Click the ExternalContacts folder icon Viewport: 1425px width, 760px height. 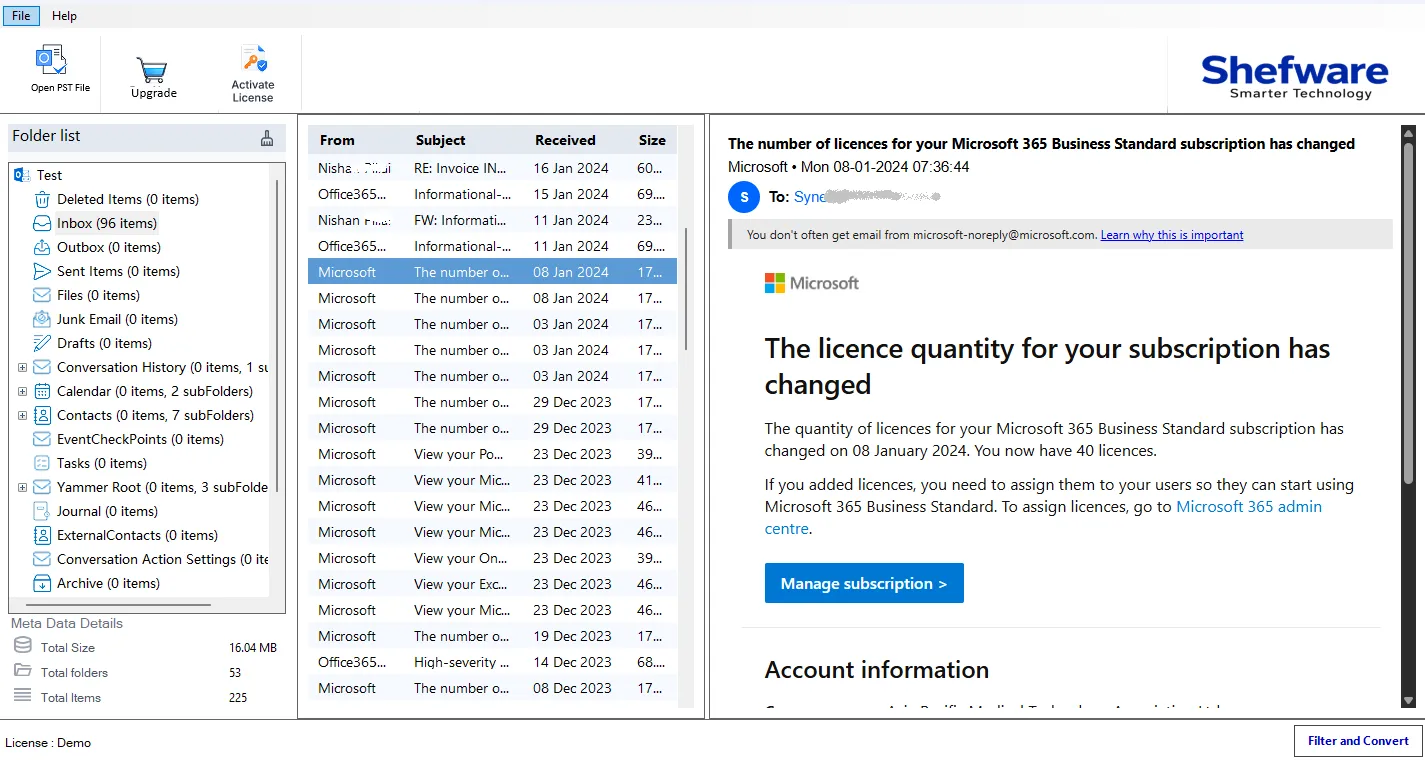[42, 535]
